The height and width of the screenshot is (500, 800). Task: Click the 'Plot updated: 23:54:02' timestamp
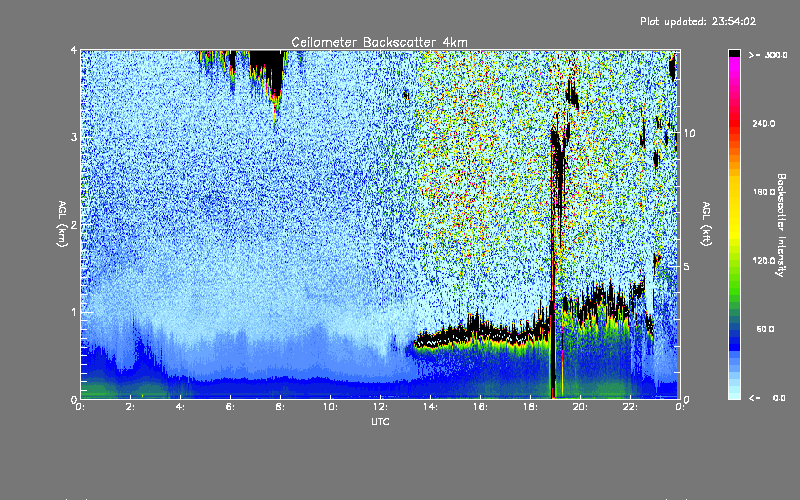coord(698,21)
